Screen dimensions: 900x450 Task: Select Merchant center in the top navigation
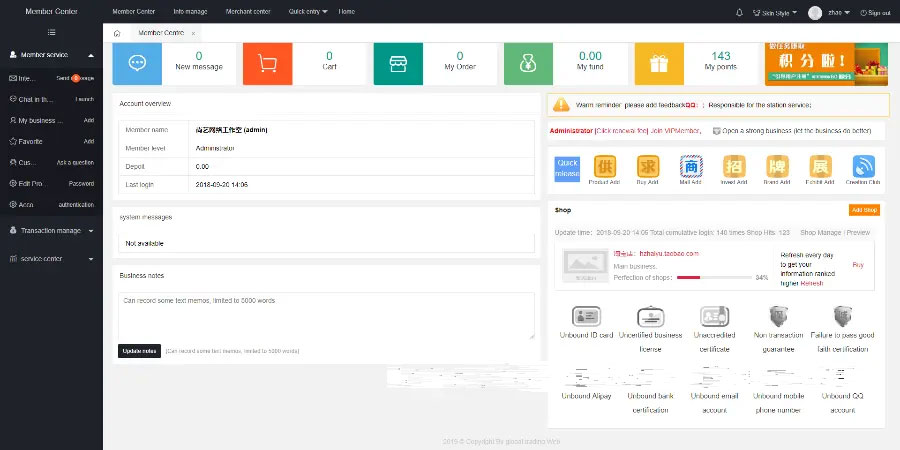247,11
